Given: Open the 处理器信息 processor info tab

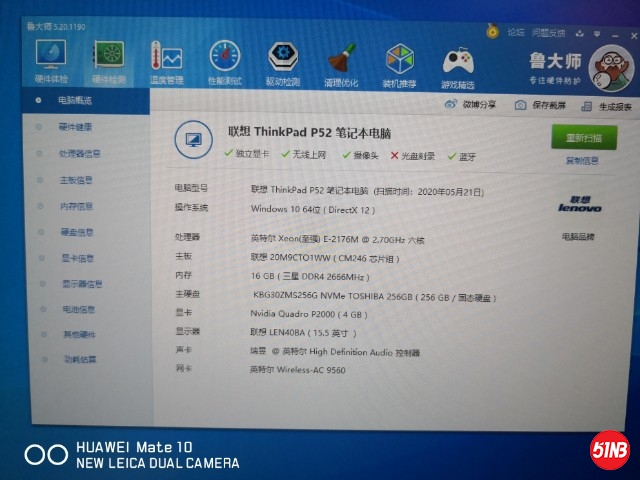Looking at the screenshot, I should 80,154.
